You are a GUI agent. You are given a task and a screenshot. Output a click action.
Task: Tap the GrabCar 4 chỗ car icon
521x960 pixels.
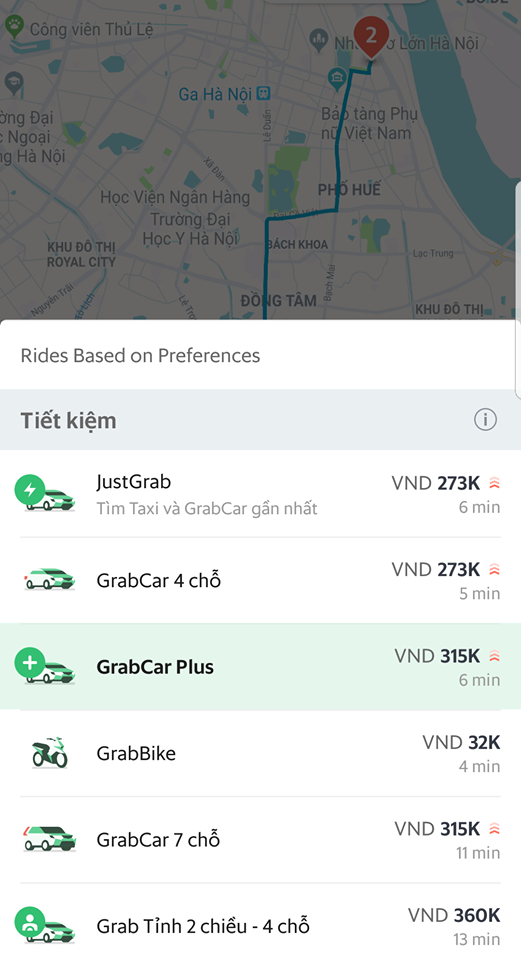49,579
